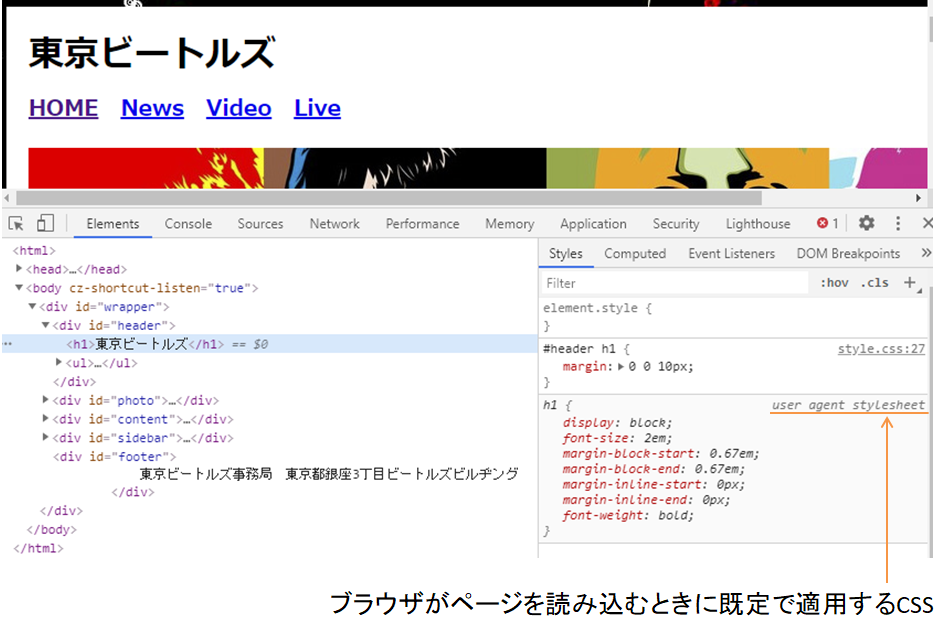Switch to the Console tab
Image resolution: width=939 pixels, height=619 pixels.
188,224
